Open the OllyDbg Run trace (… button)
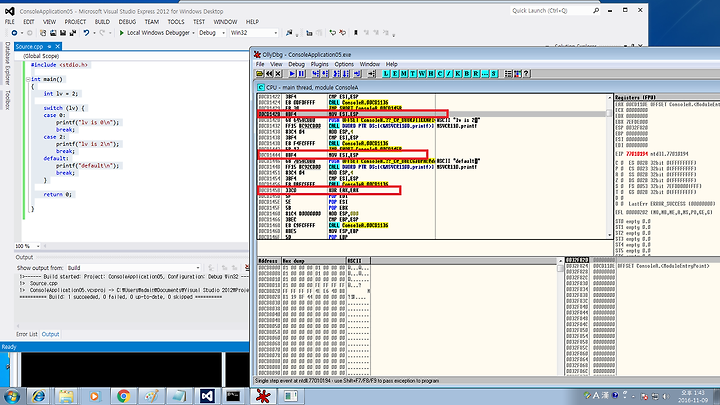Image resolution: width=720 pixels, height=405 pixels. pyautogui.click(x=485, y=73)
